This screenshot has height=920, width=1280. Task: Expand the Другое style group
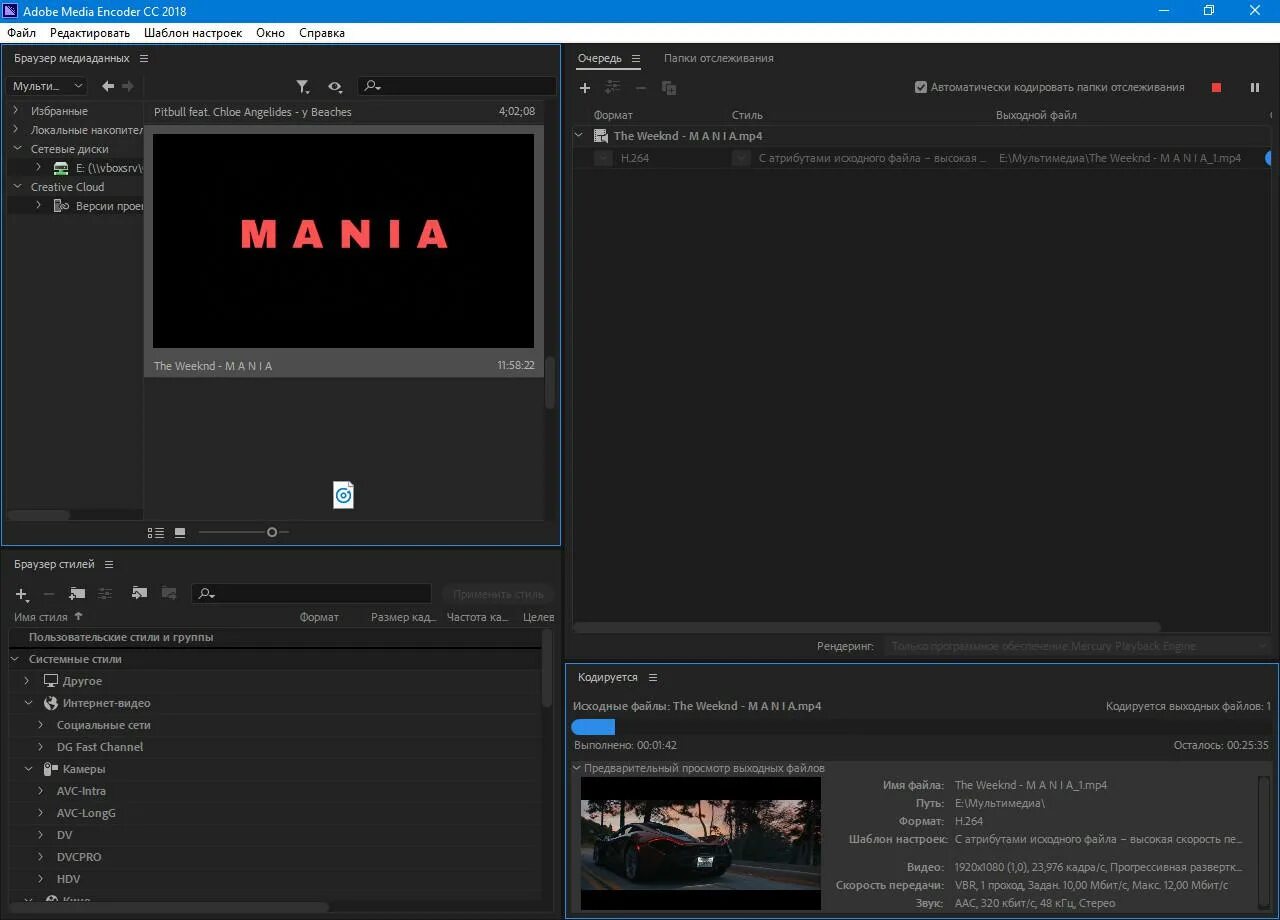(28, 681)
